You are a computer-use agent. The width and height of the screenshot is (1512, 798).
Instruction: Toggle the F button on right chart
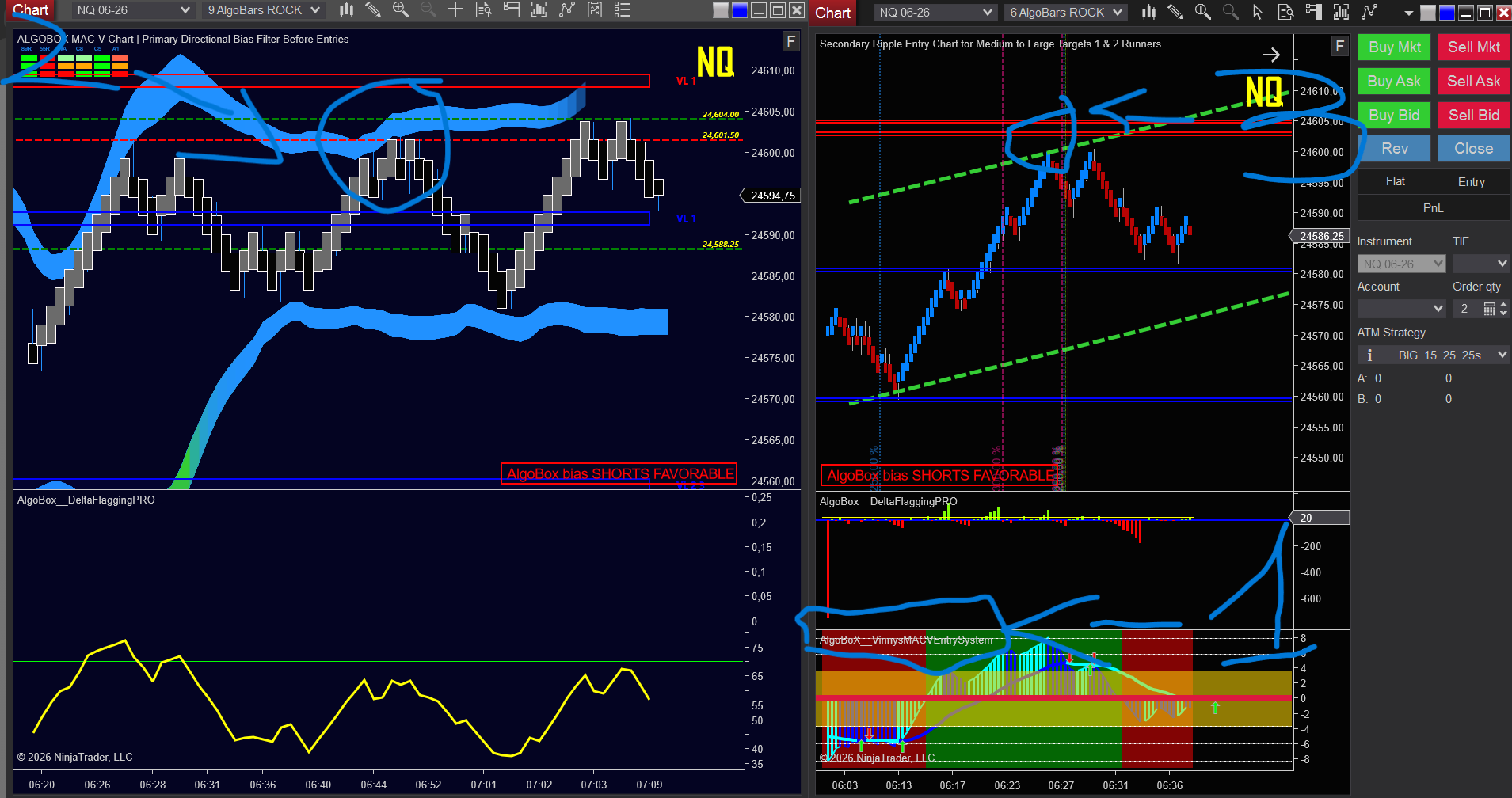coord(1339,46)
